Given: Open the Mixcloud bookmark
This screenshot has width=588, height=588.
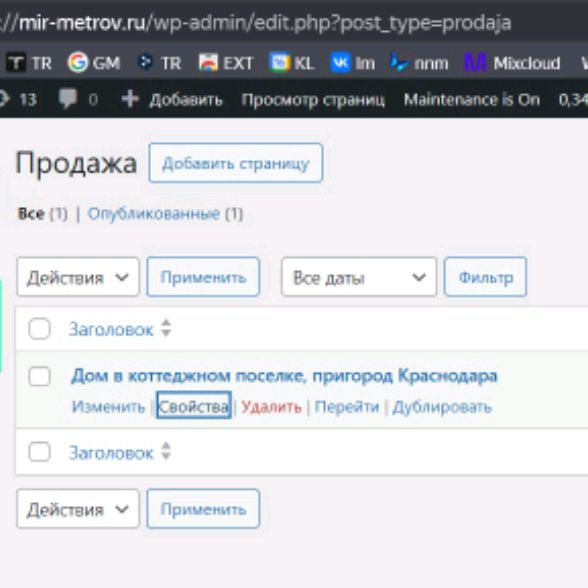Looking at the screenshot, I should click(x=512, y=63).
